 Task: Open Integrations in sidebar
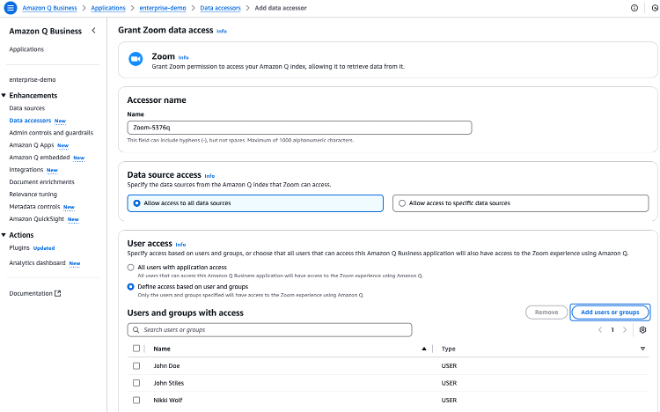26,170
